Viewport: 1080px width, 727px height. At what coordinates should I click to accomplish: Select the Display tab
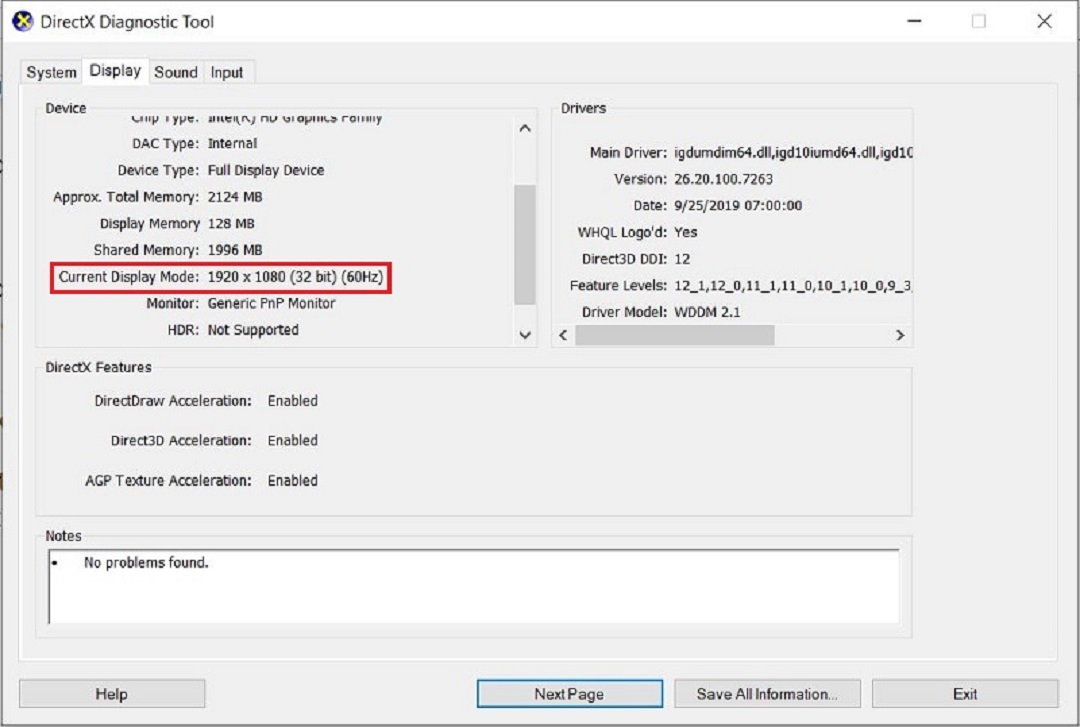(115, 71)
